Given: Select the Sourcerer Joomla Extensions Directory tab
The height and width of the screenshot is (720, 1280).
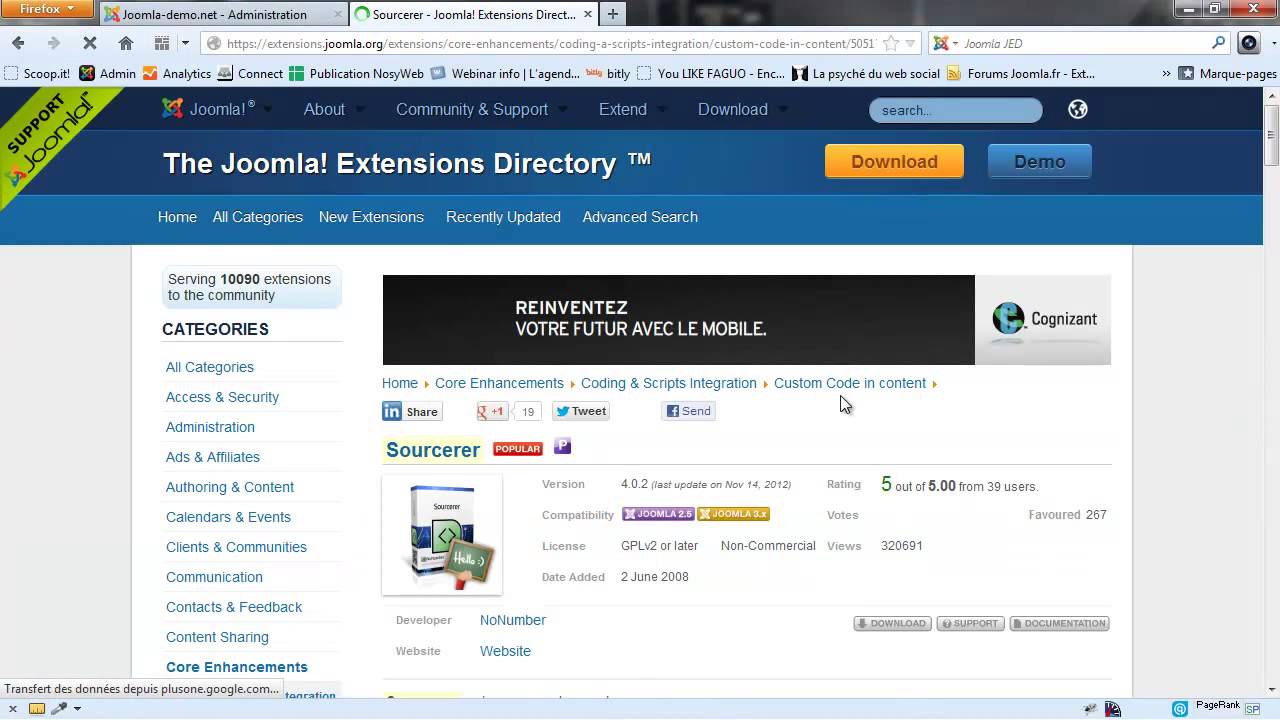Looking at the screenshot, I should (472, 14).
